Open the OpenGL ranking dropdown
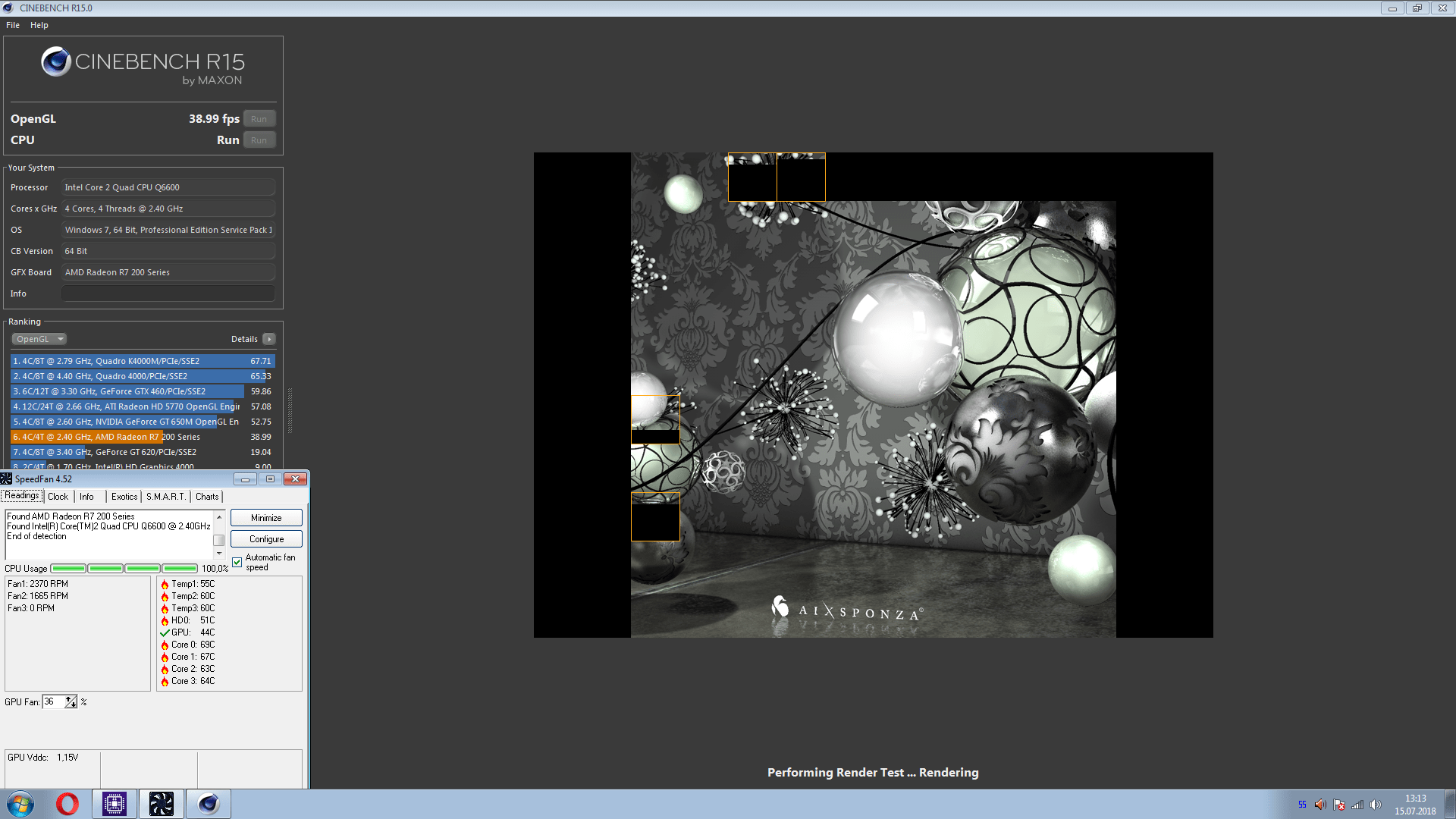Screen dimensions: 1456x819 coord(40,339)
